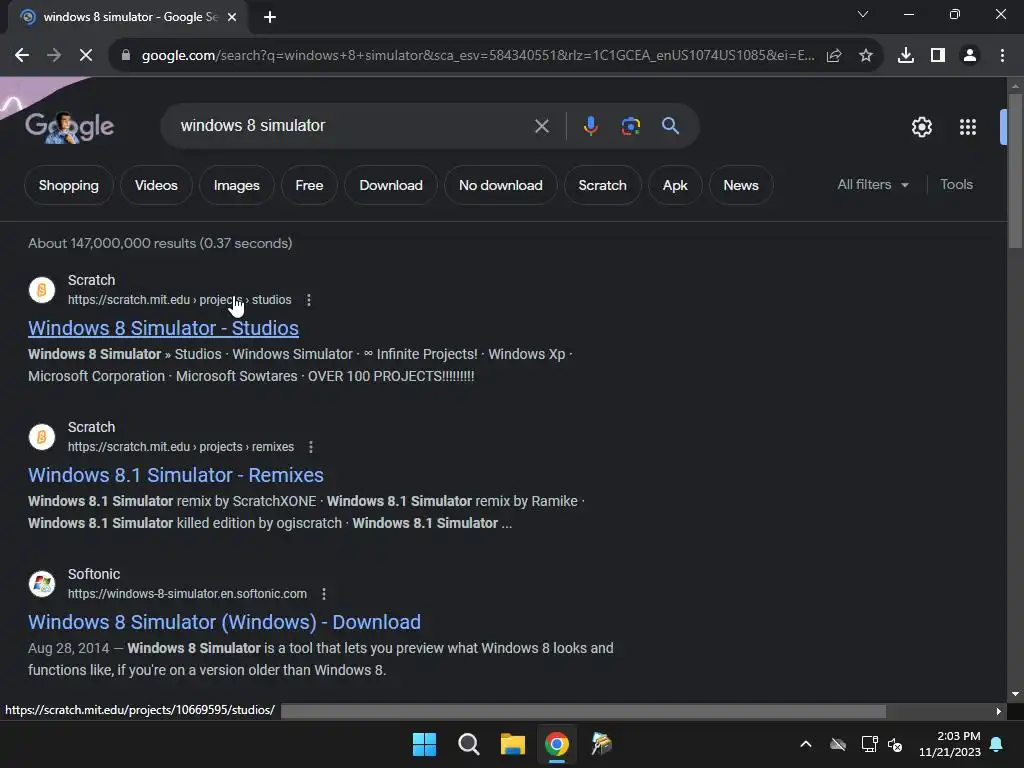This screenshot has width=1024, height=768.
Task: Switch to News results
Action: (741, 185)
